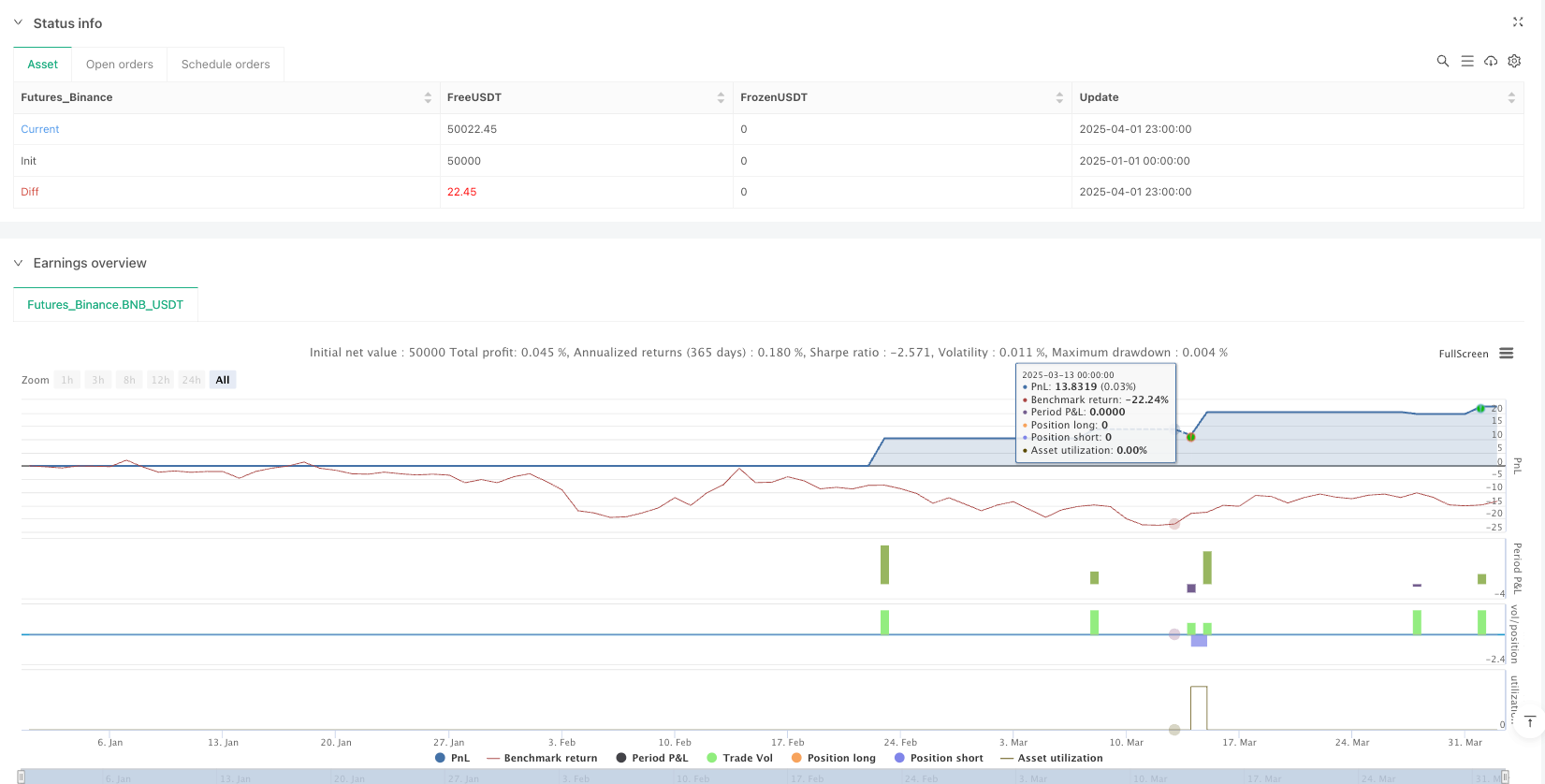The width and height of the screenshot is (1545, 784).
Task: Open the gear settings icon
Action: coord(1514,61)
